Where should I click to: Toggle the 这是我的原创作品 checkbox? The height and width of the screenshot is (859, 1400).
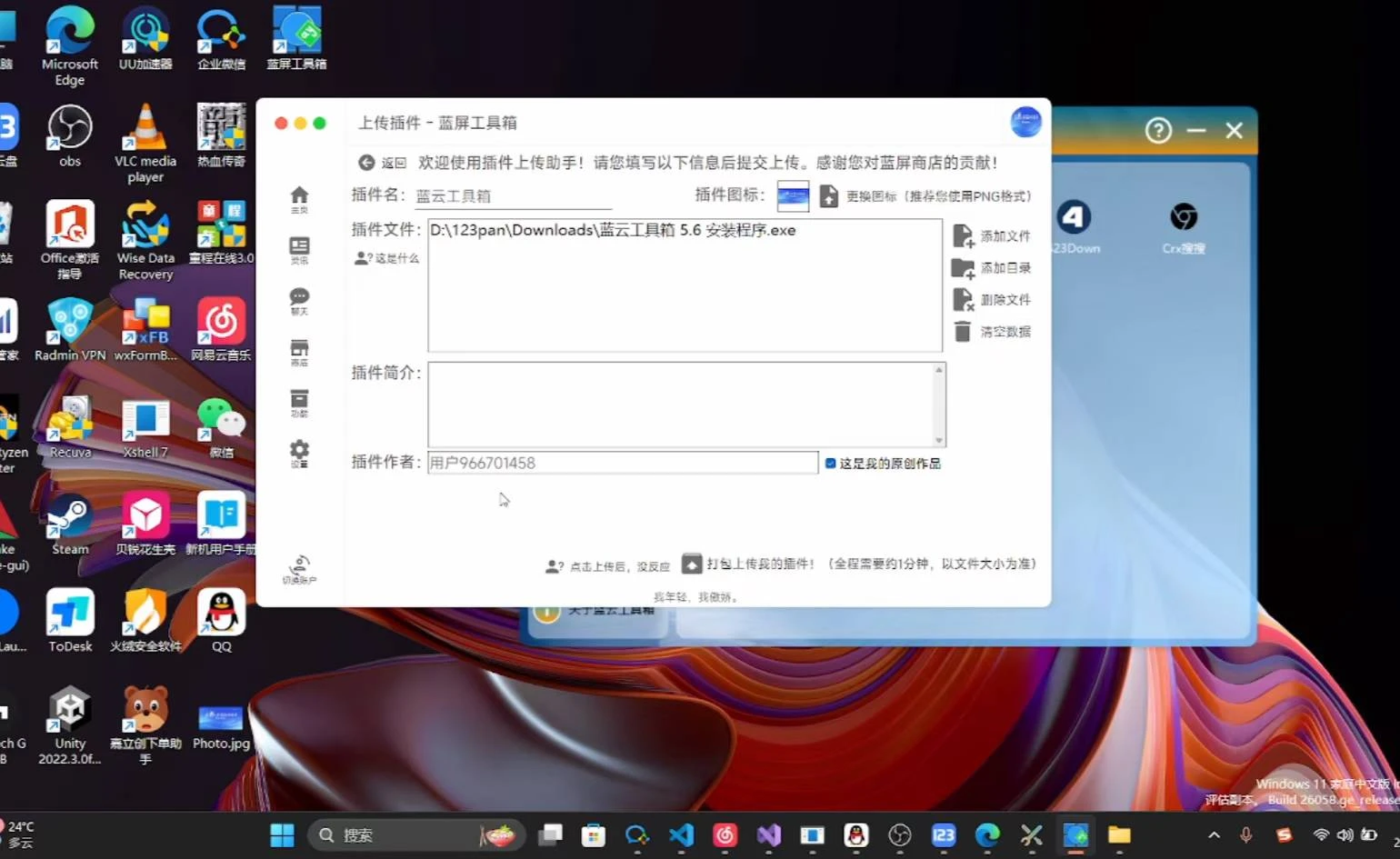(830, 464)
